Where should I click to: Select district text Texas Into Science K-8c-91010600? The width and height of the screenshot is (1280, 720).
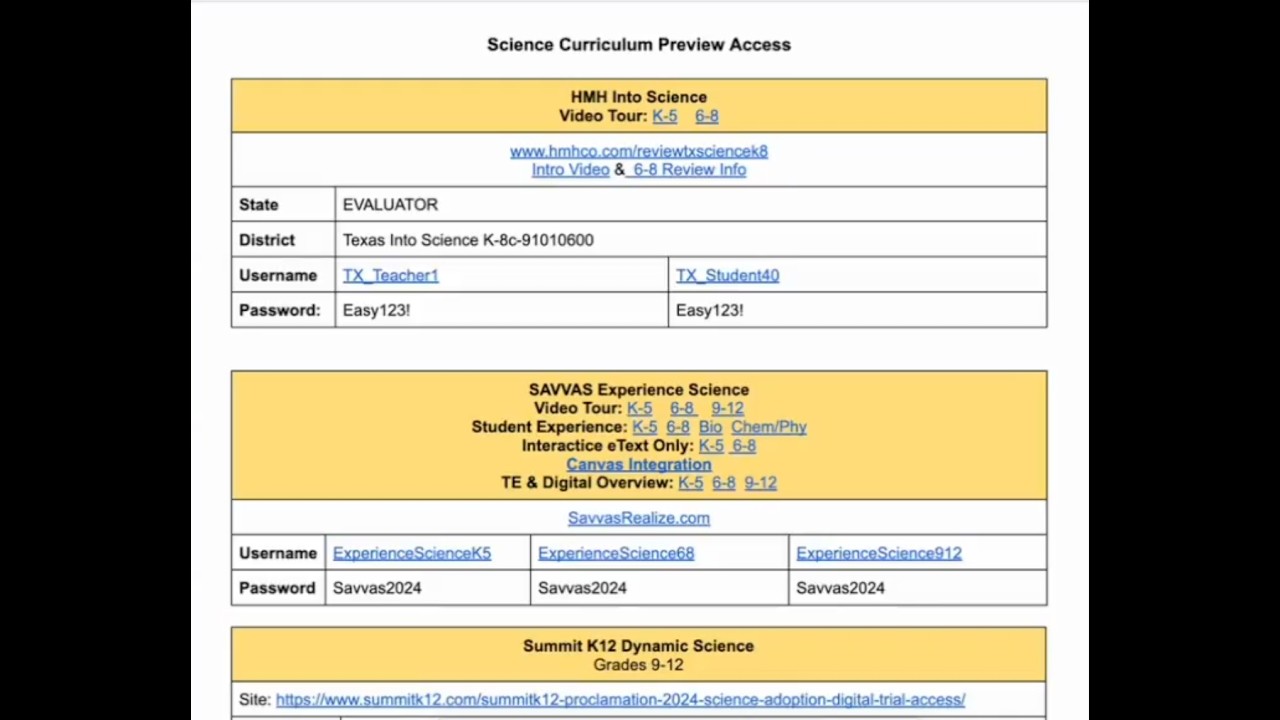468,240
